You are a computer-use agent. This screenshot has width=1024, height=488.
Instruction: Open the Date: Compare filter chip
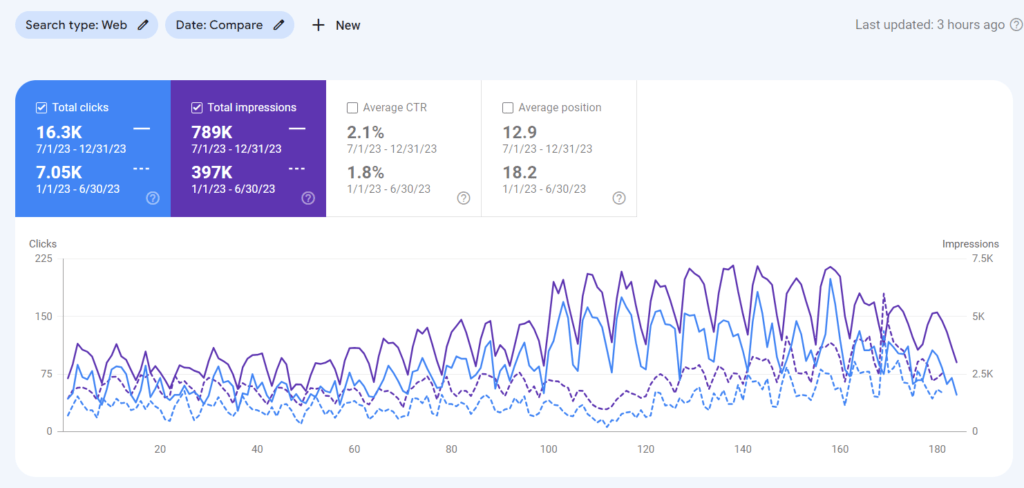(x=218, y=25)
